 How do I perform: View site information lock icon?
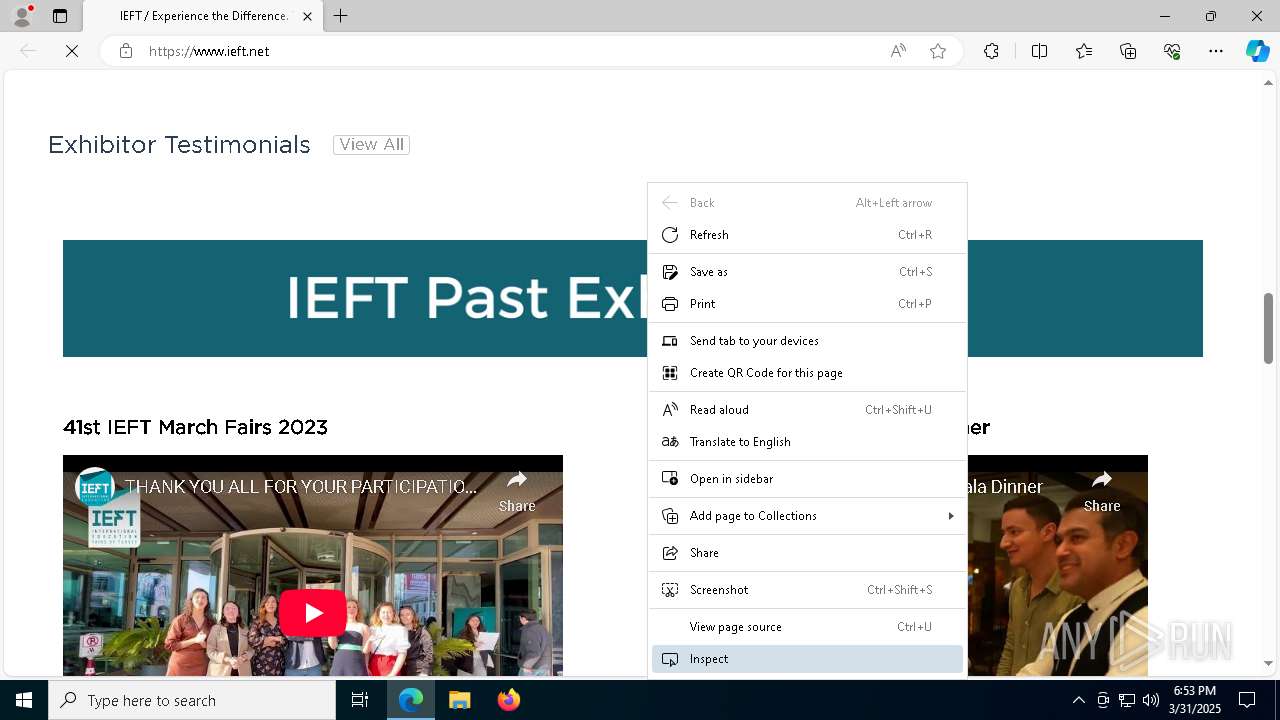tap(126, 51)
